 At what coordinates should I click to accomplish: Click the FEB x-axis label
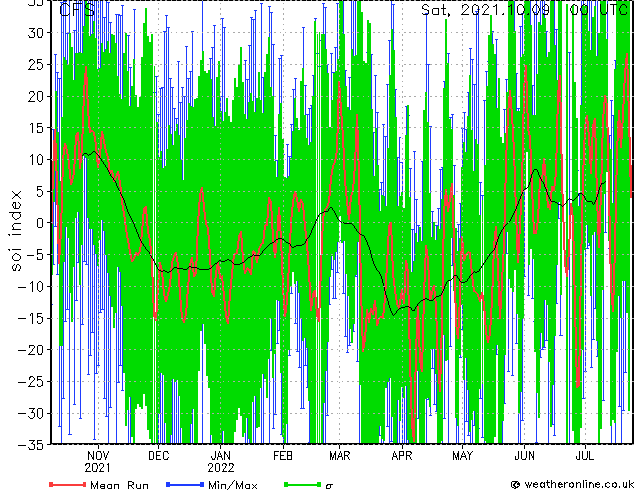point(283,456)
